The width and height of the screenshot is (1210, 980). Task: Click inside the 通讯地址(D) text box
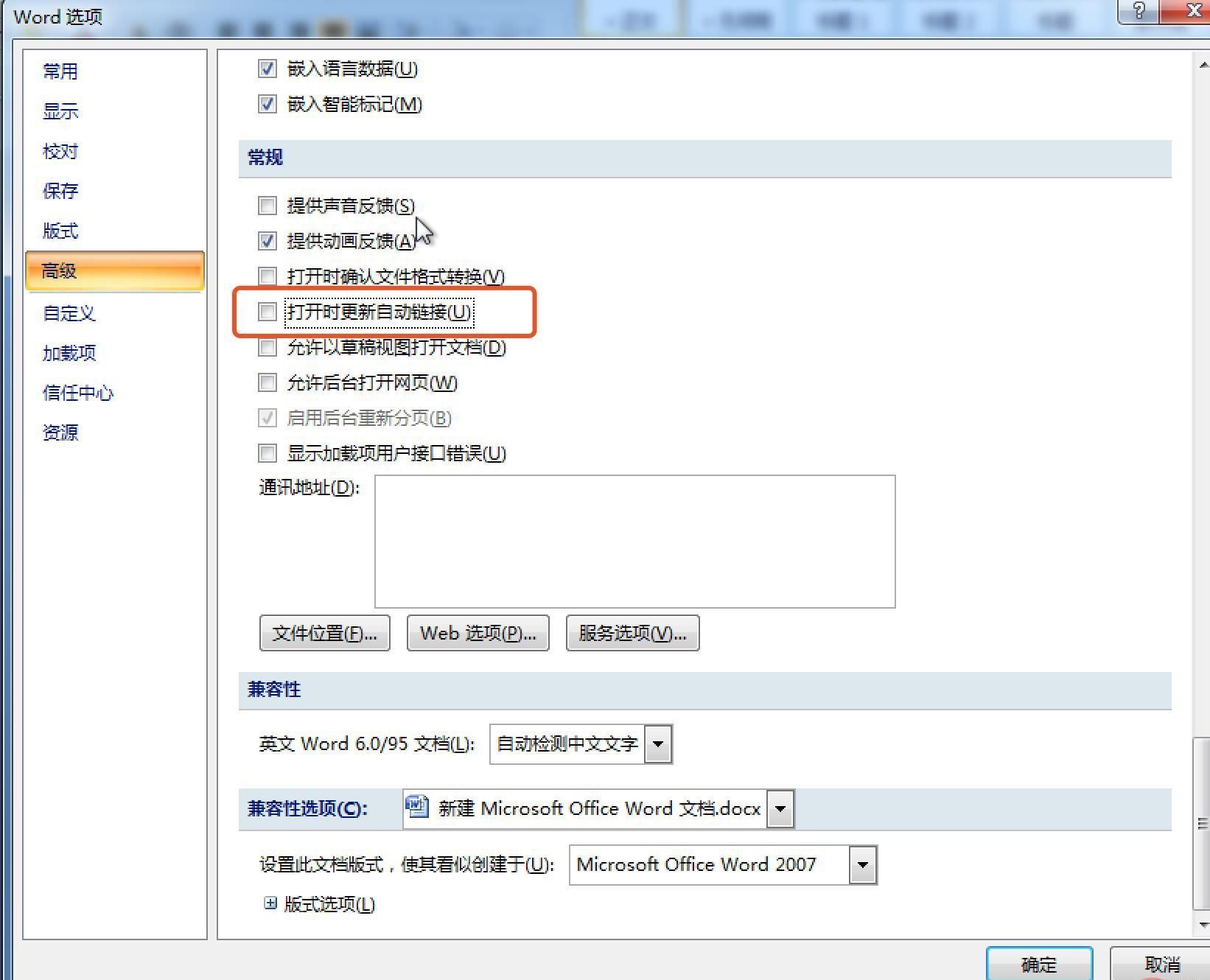click(635, 542)
